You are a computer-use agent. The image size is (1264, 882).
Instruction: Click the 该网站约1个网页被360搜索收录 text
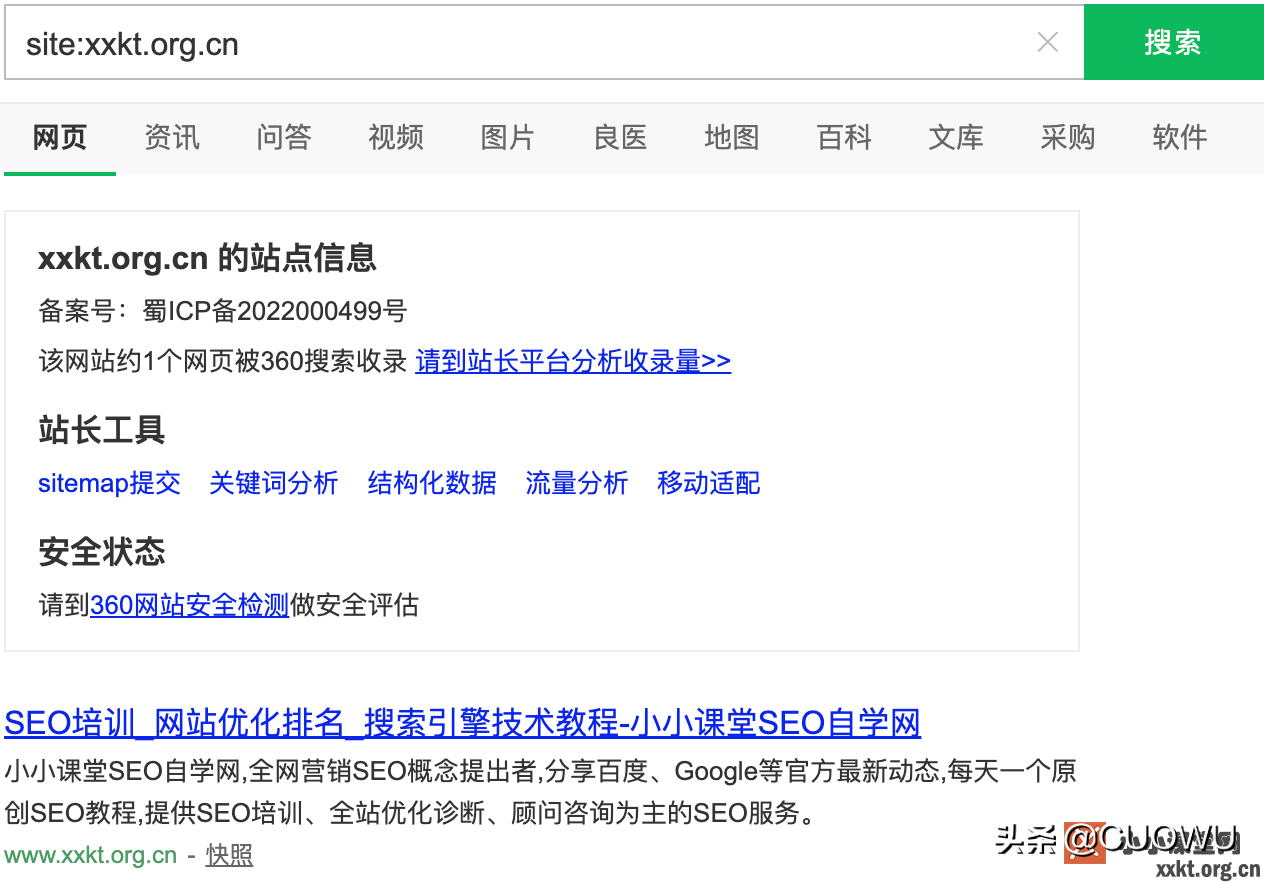tap(223, 361)
